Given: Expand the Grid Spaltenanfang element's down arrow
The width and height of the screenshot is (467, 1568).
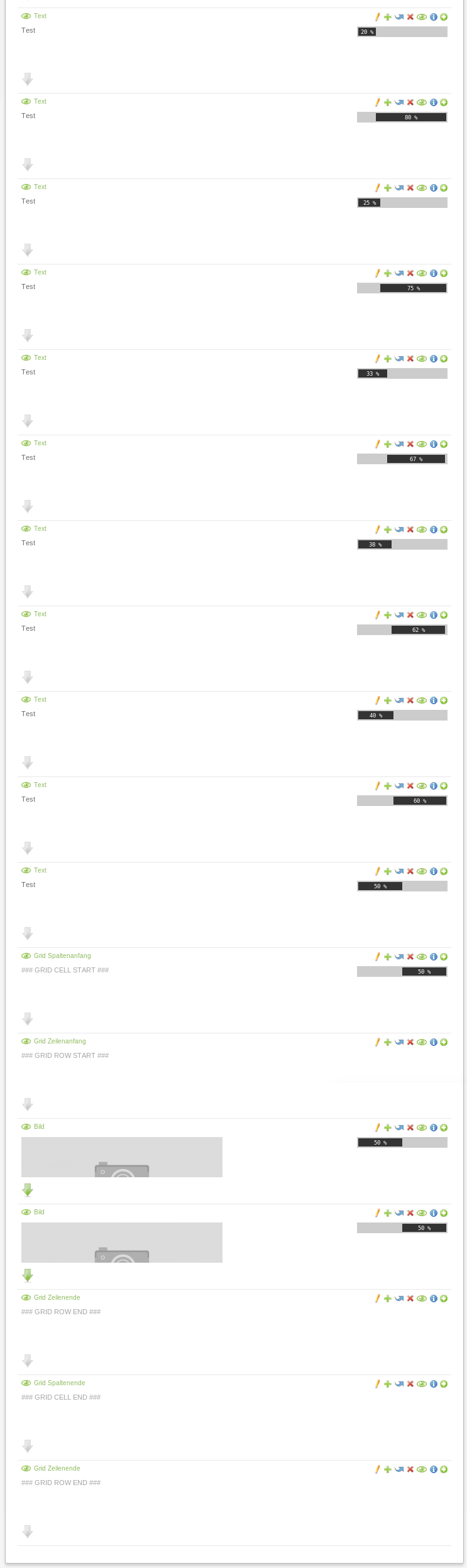Looking at the screenshot, I should 28,1018.
